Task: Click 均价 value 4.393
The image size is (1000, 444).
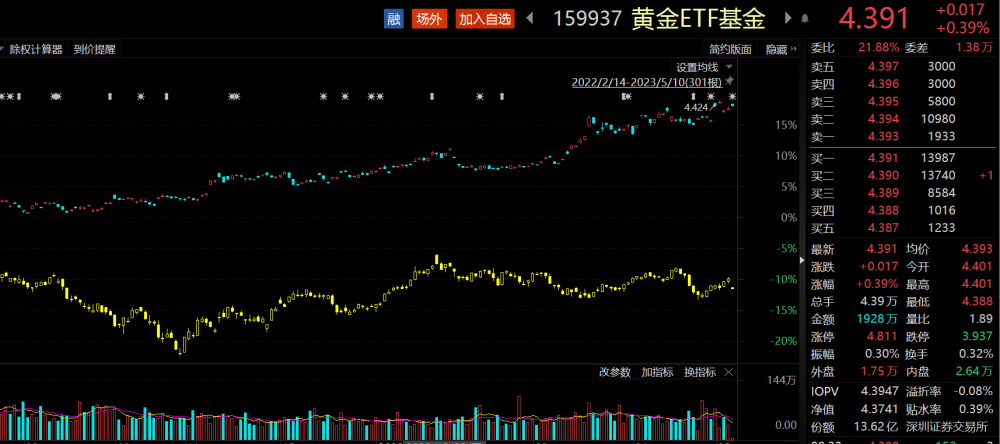Action: tap(976, 250)
